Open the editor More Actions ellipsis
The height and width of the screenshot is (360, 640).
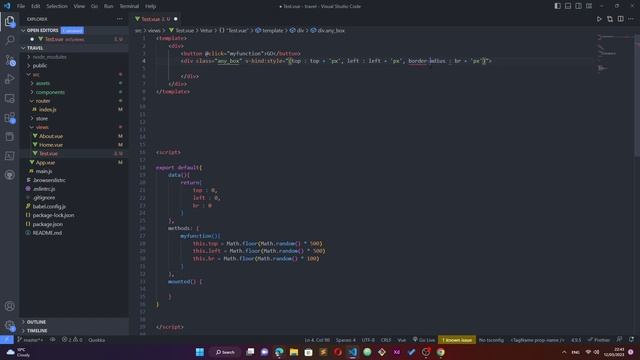click(x=631, y=19)
